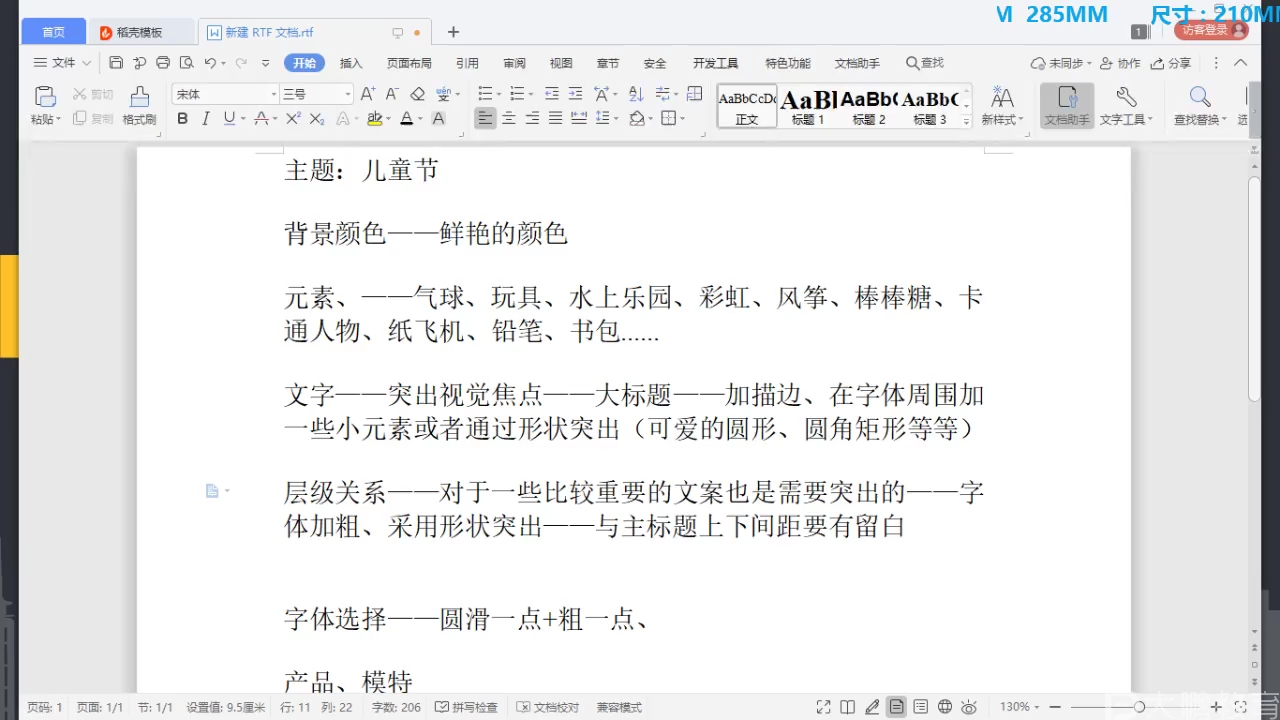Click the search (查找) command box
This screenshot has height=720, width=1280.
pos(925,63)
